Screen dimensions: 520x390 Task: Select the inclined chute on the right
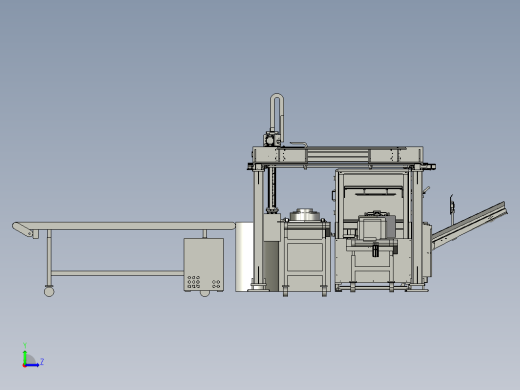pyautogui.click(x=469, y=225)
